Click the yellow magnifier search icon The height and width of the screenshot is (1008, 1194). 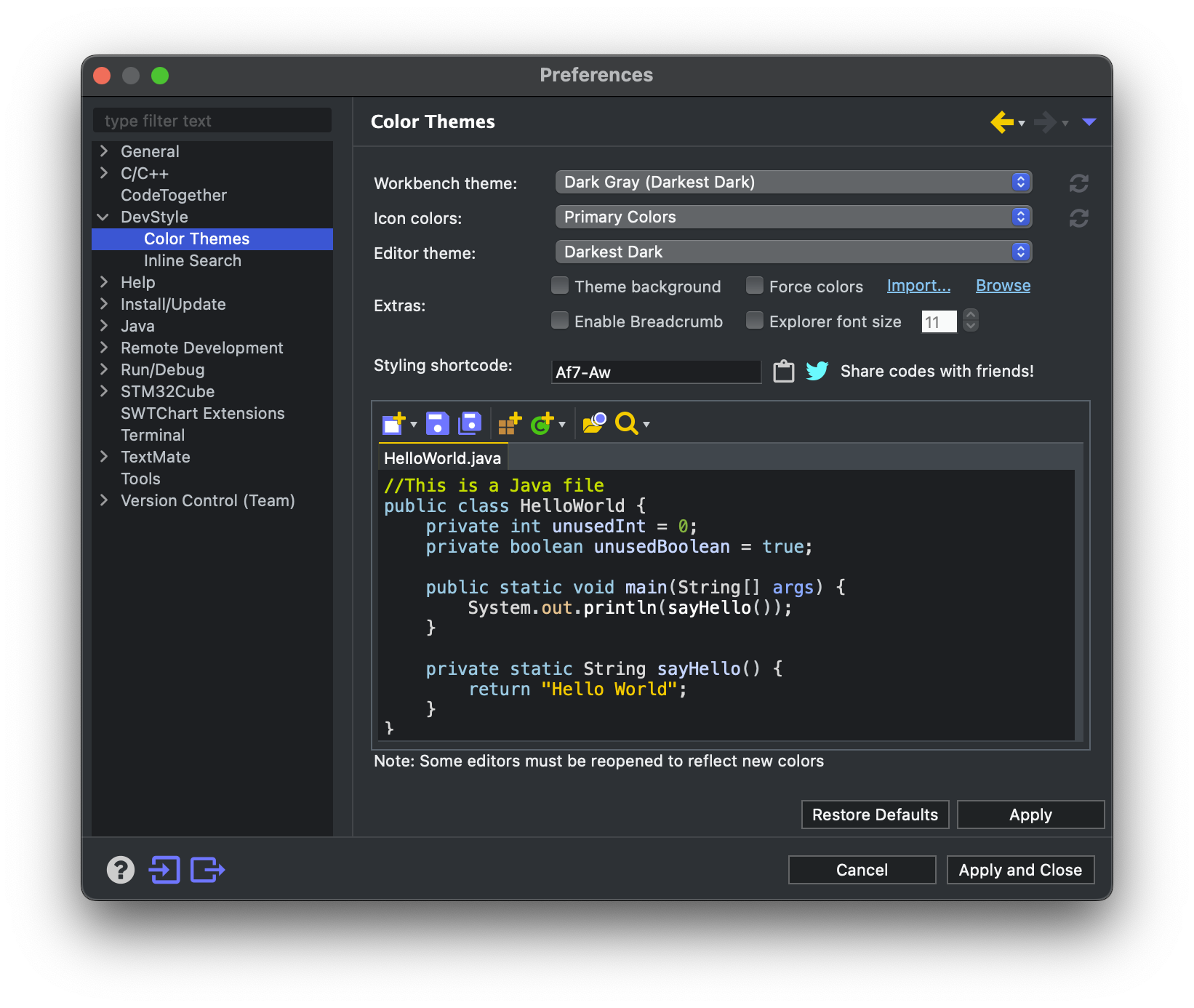click(x=626, y=423)
